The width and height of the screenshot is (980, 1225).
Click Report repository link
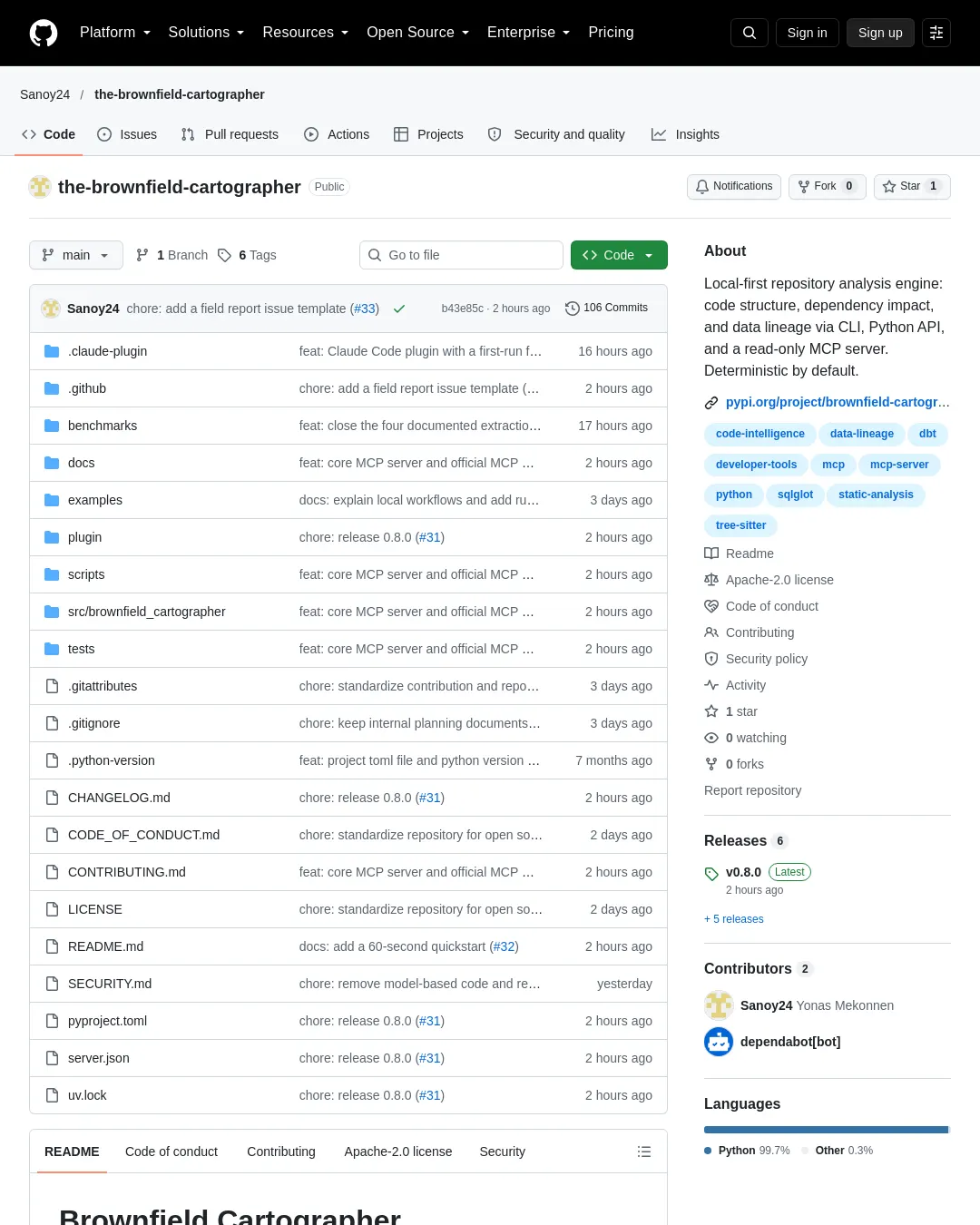(x=753, y=790)
